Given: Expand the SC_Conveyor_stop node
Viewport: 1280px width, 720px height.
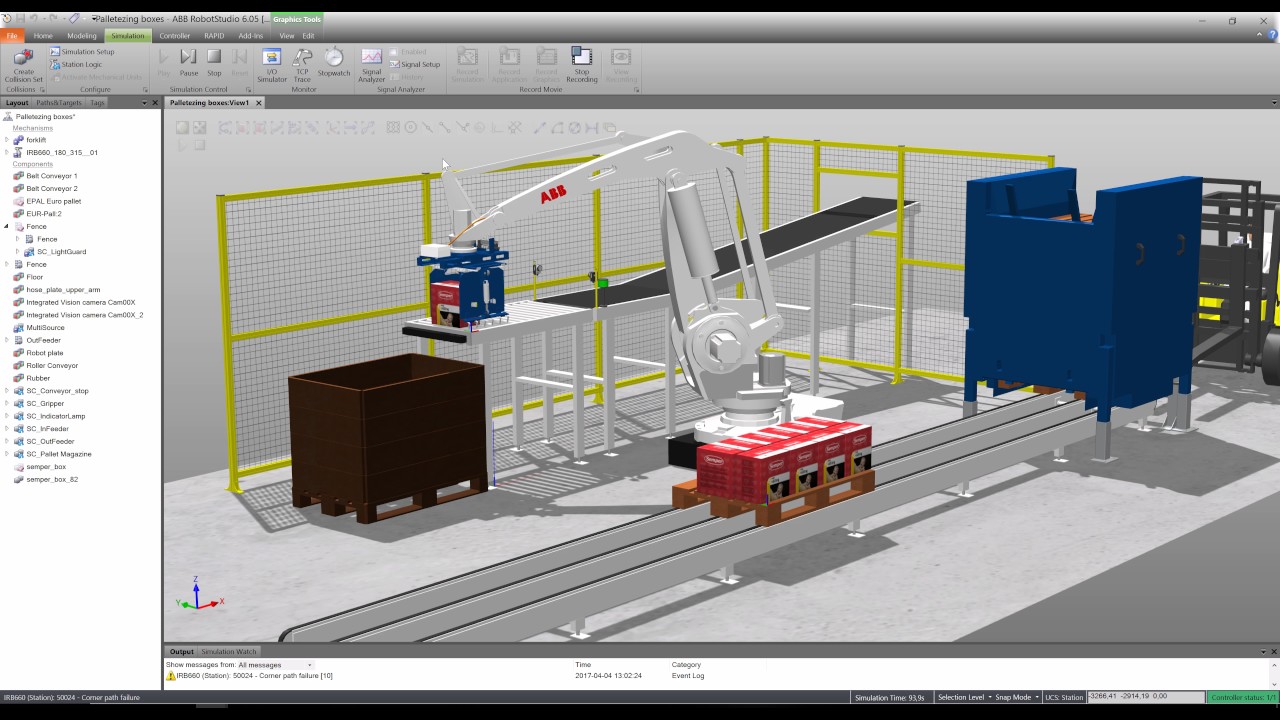Looking at the screenshot, I should click(7, 391).
